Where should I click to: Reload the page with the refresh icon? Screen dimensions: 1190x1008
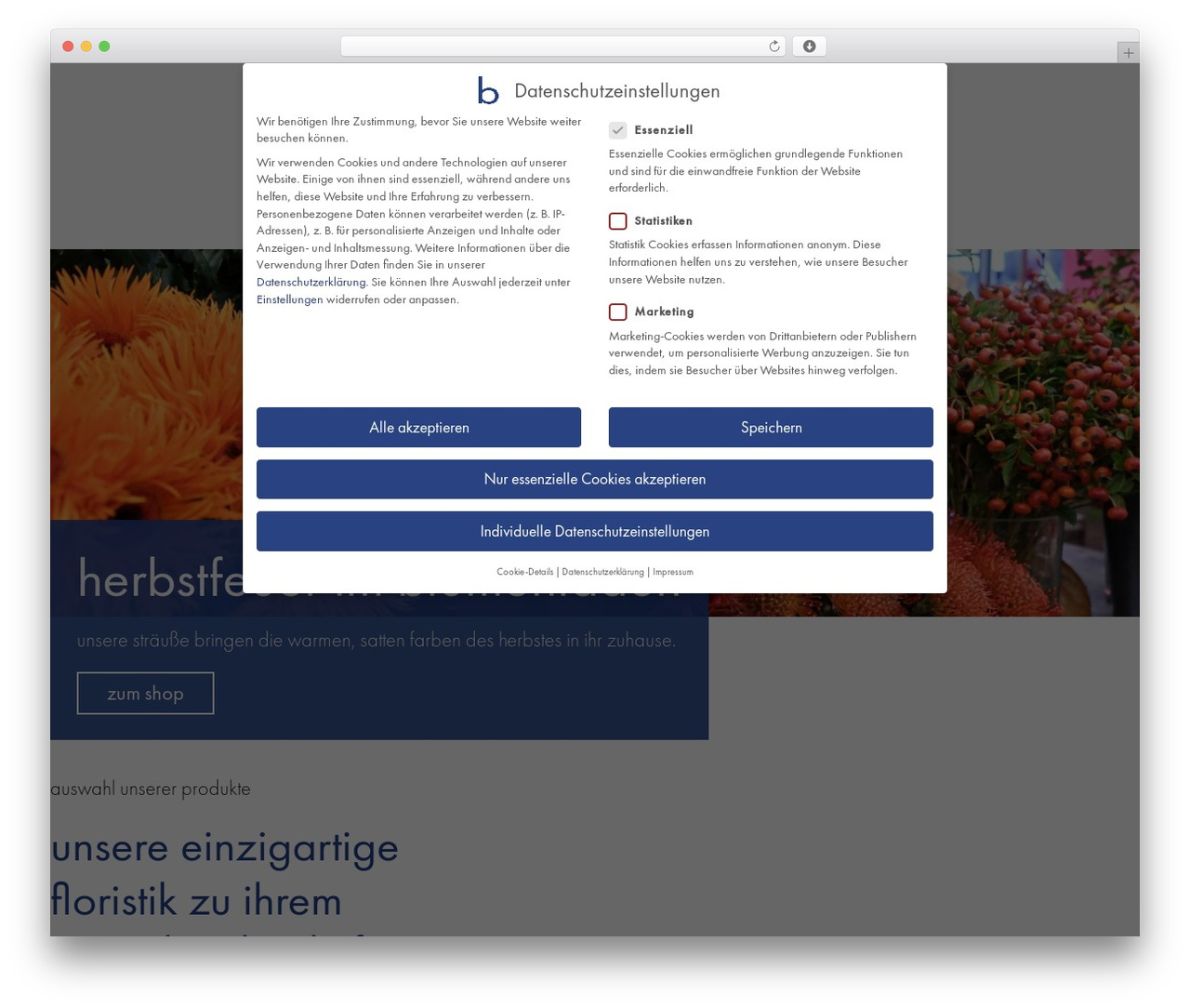click(773, 46)
